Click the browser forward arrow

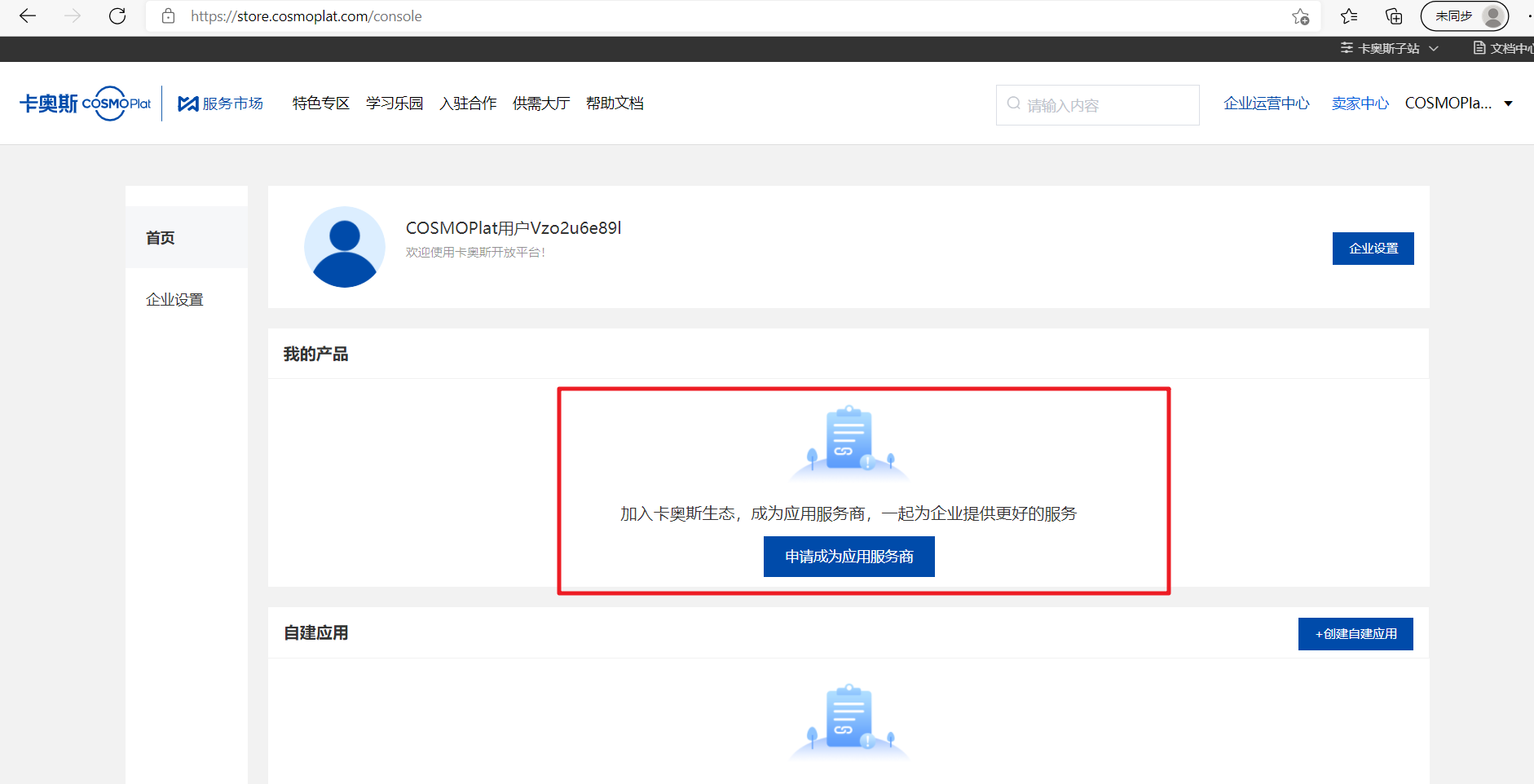coord(73,15)
